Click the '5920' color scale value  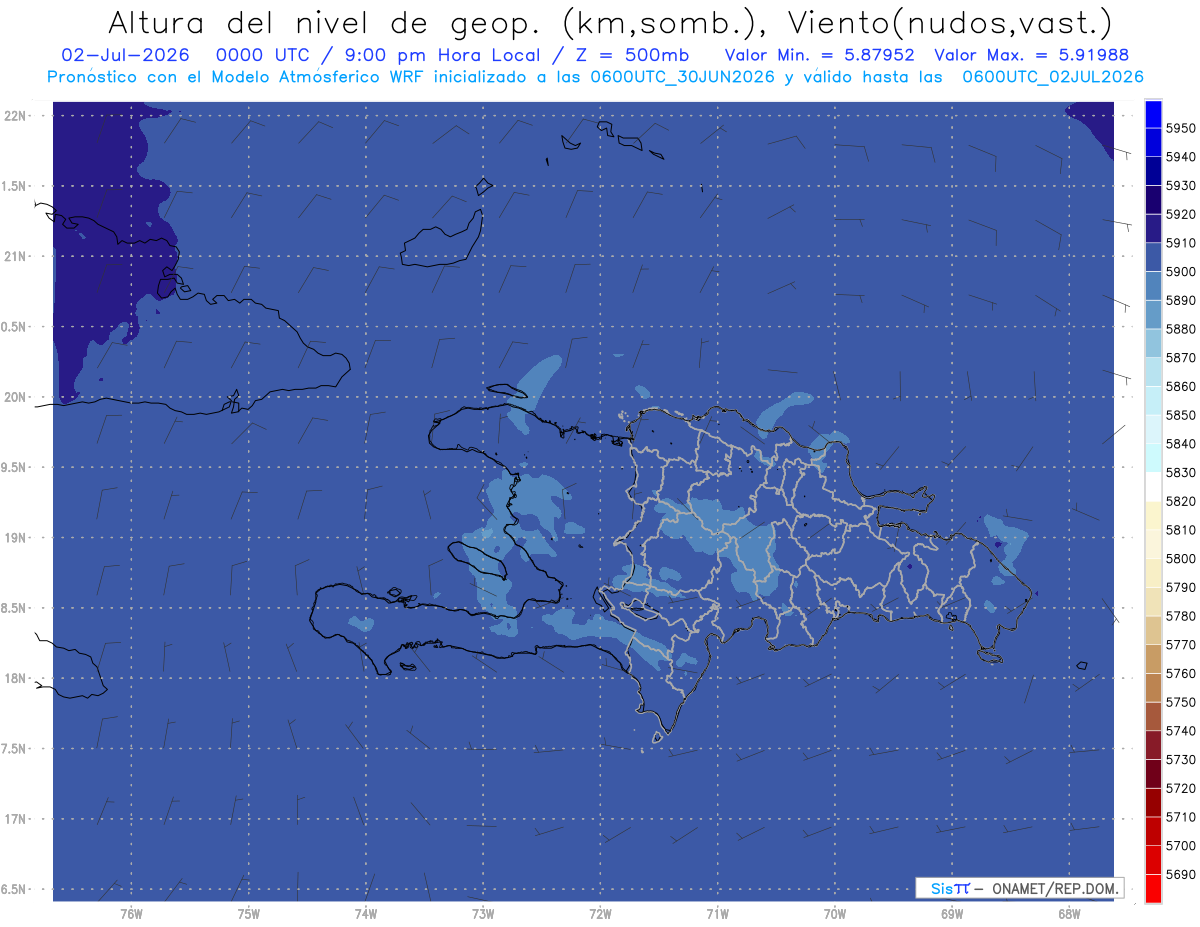(x=1181, y=214)
